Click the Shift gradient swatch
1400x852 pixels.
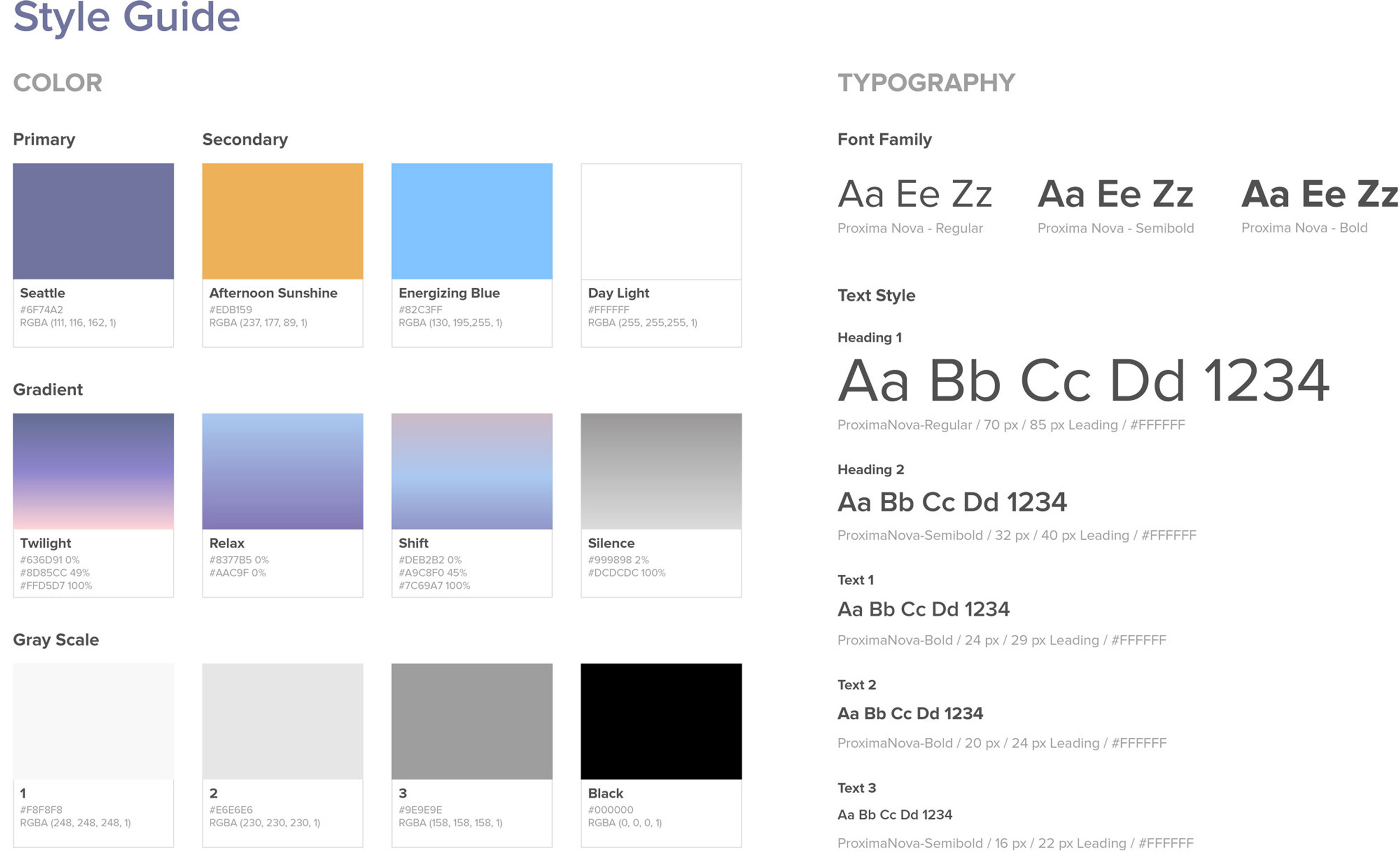pos(472,471)
